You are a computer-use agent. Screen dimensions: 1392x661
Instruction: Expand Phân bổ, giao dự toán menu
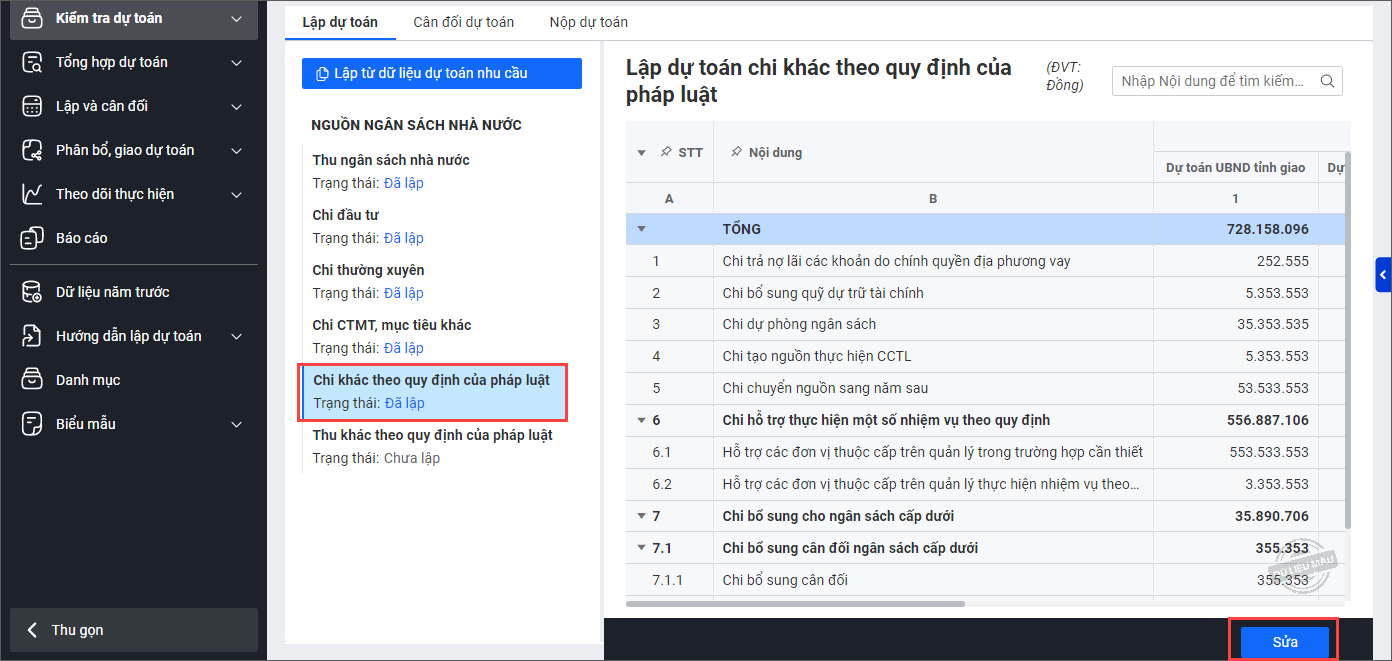pos(236,150)
